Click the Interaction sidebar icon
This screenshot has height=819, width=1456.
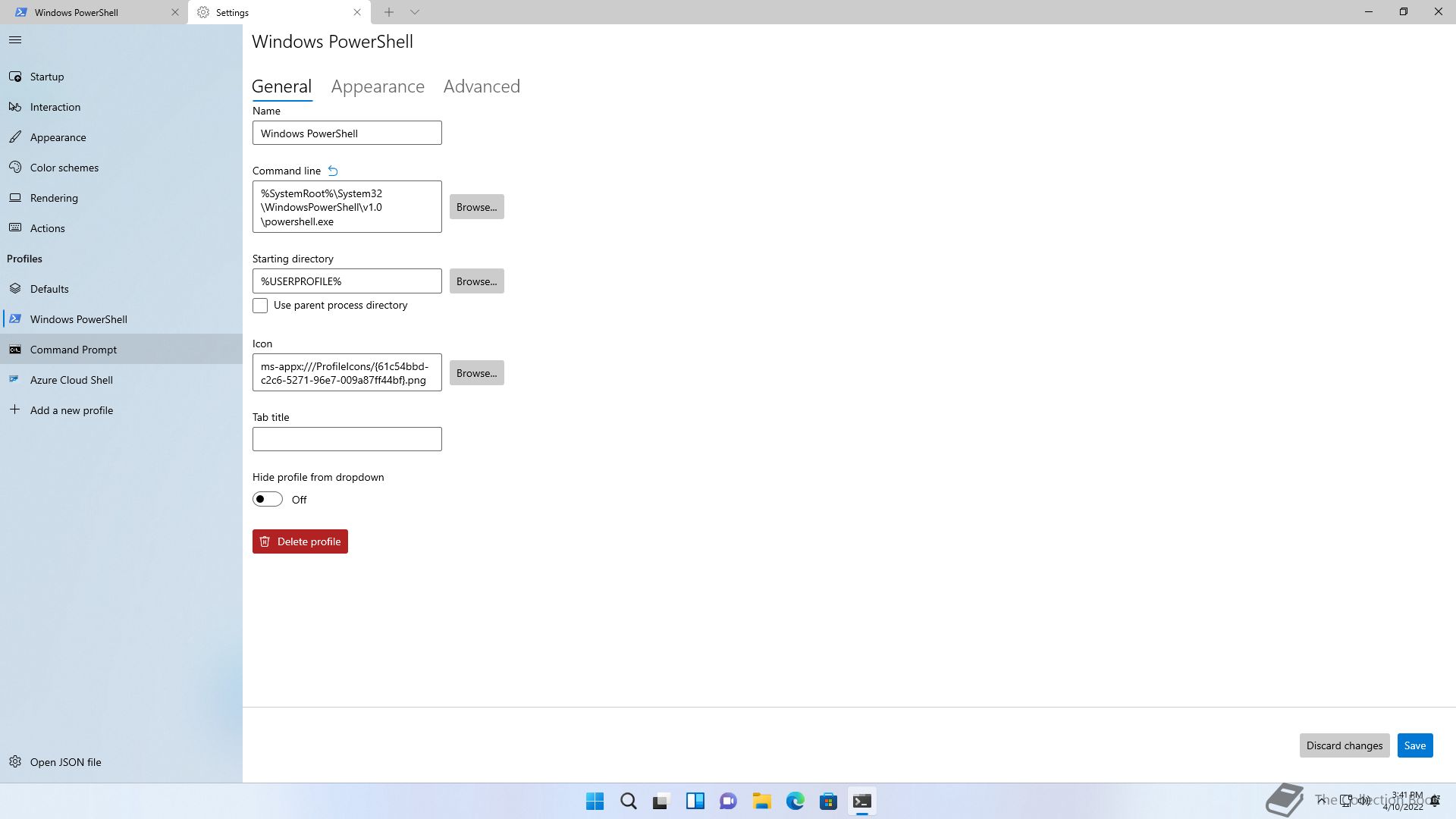[x=15, y=107]
